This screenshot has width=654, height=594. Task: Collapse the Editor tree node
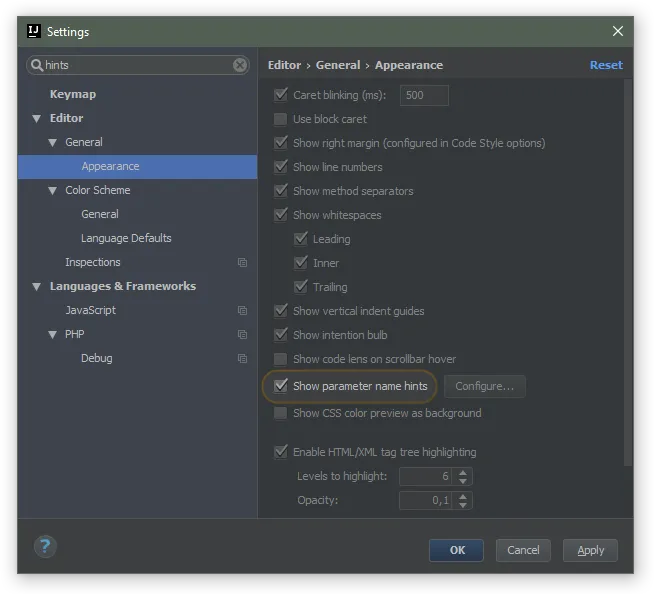[37, 118]
